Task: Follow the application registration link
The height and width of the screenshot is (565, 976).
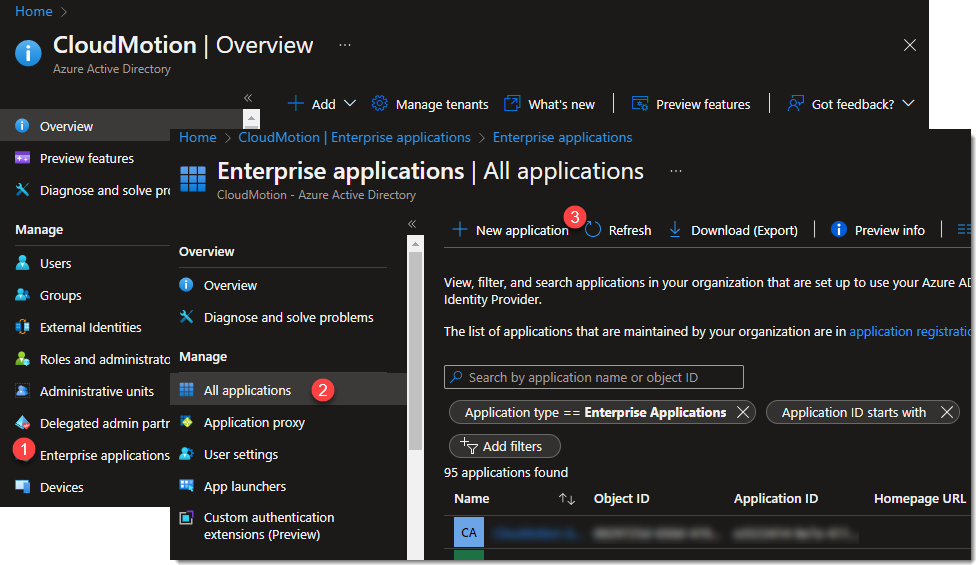Action: coord(910,331)
